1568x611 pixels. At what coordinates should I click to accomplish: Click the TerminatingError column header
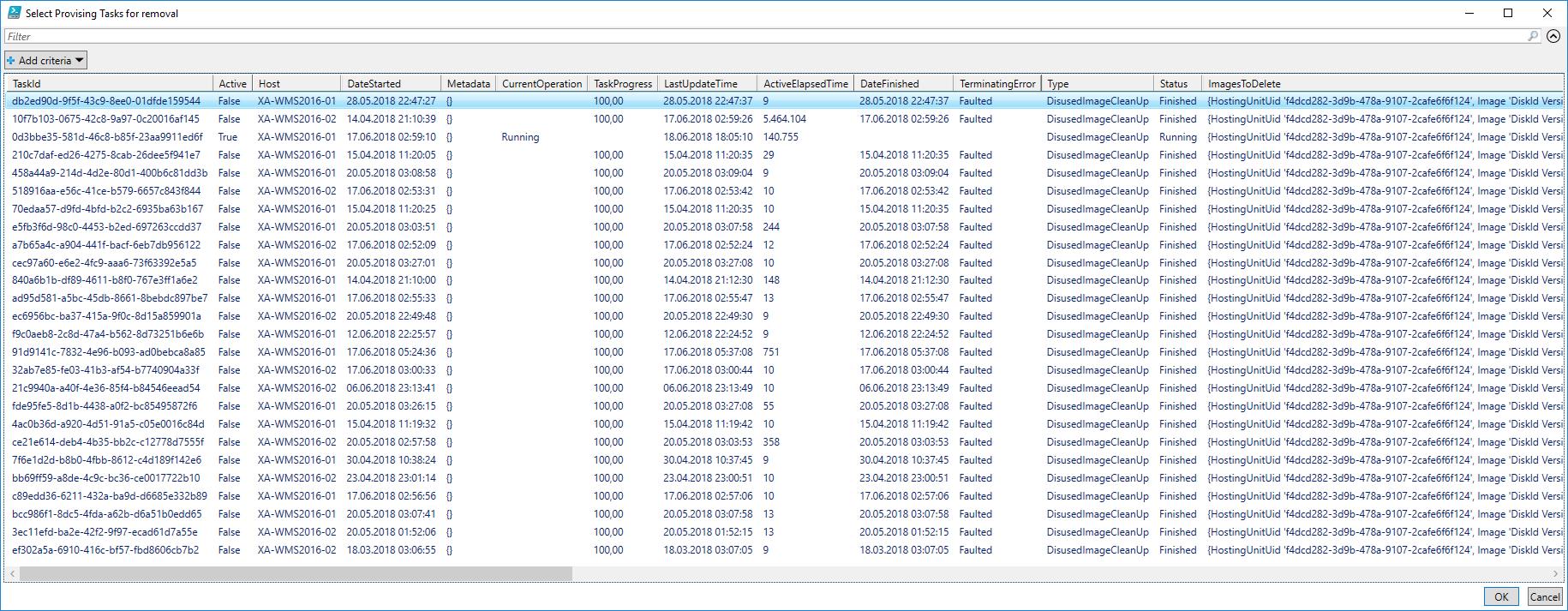996,84
